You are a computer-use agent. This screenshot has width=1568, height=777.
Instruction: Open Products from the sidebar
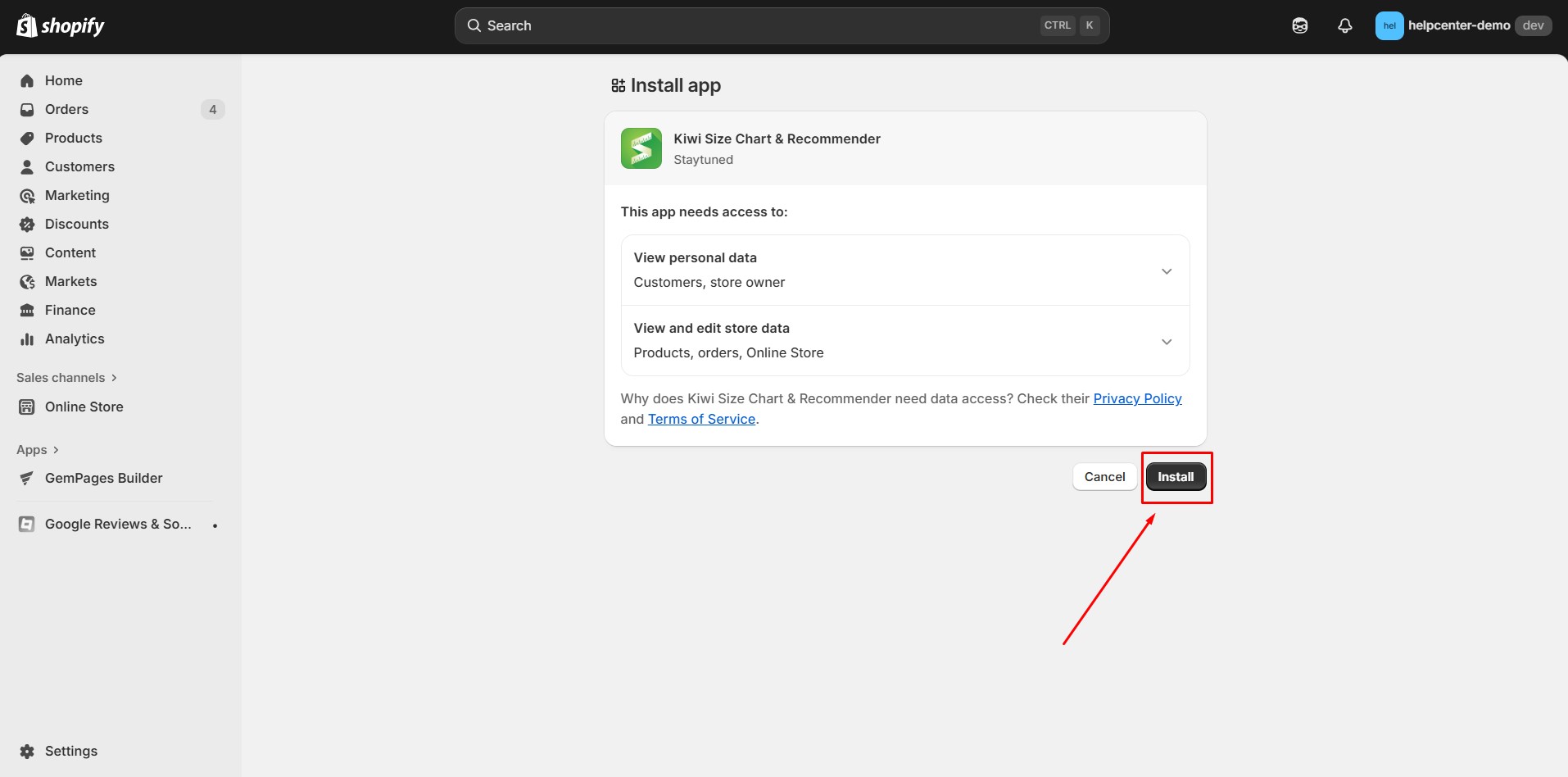pos(73,138)
